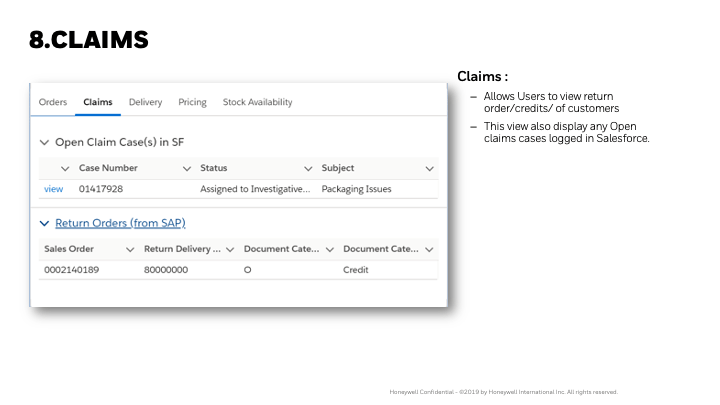The image size is (720, 405).
Task: Open the Return Delivery column dropdown arrow
Action: click(230, 249)
